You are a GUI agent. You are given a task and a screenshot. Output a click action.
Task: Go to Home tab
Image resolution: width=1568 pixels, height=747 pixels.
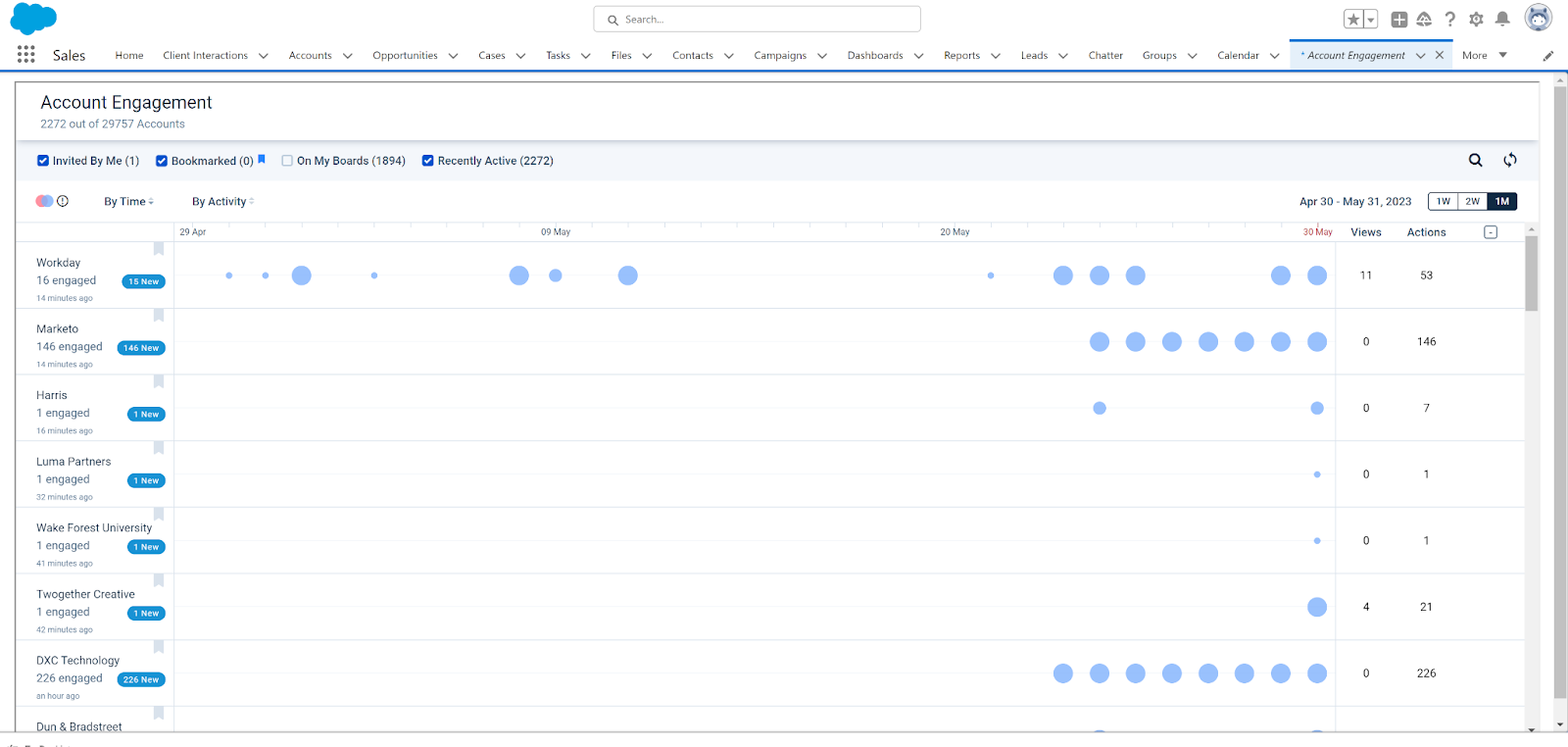point(129,56)
